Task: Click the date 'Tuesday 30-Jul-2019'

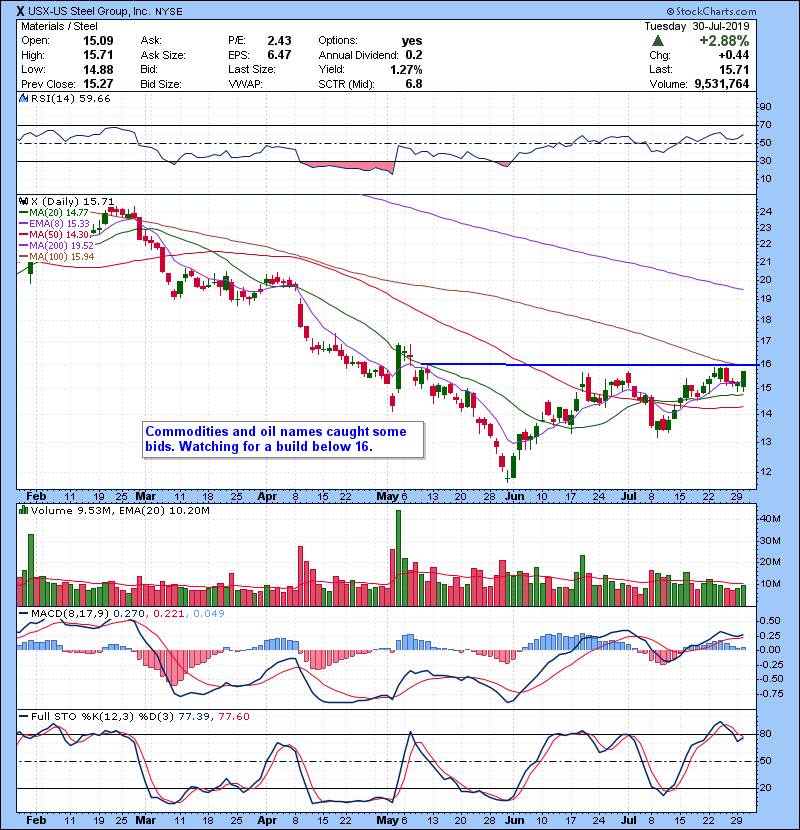Action: [x=697, y=26]
